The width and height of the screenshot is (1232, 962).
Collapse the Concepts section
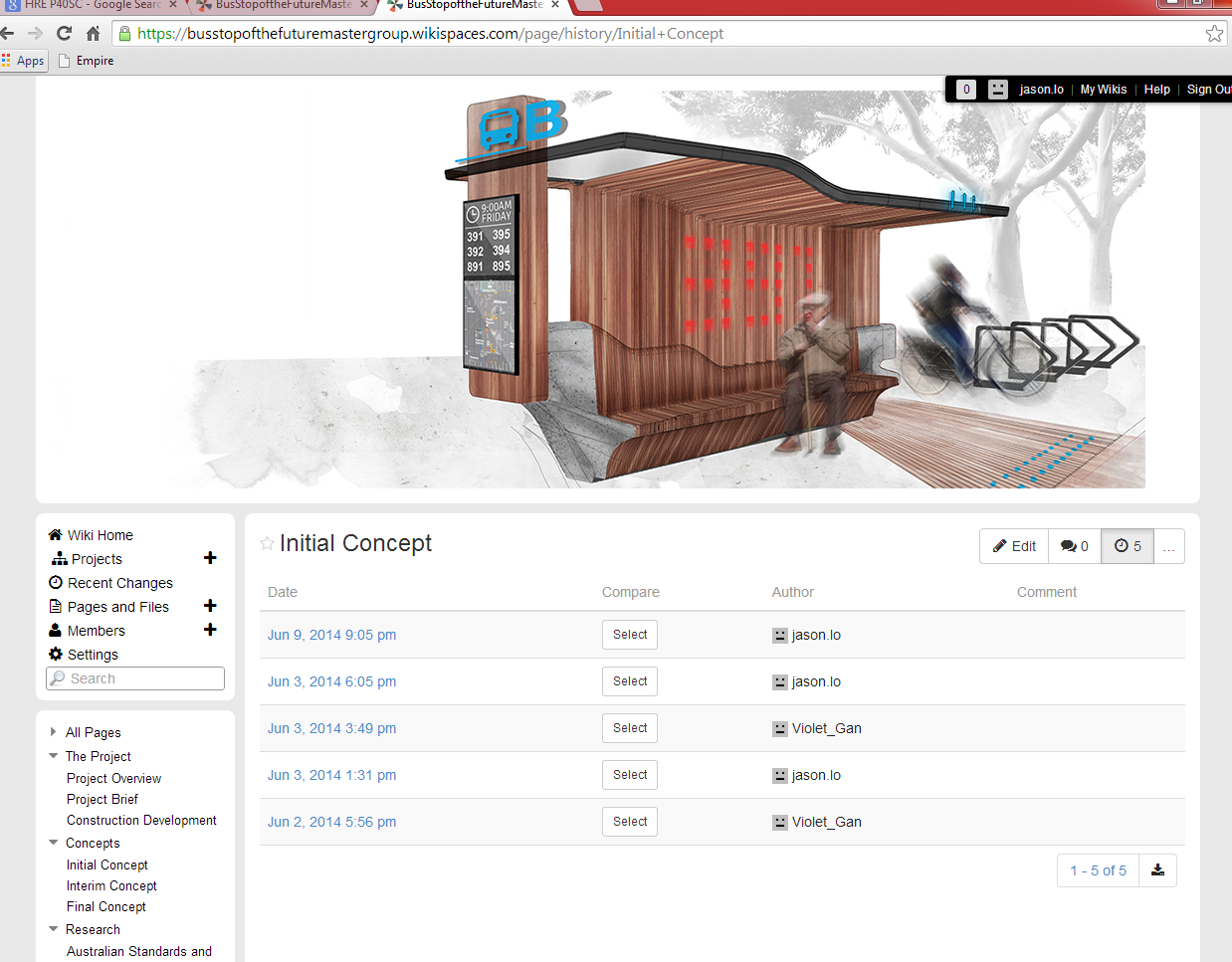pos(53,843)
